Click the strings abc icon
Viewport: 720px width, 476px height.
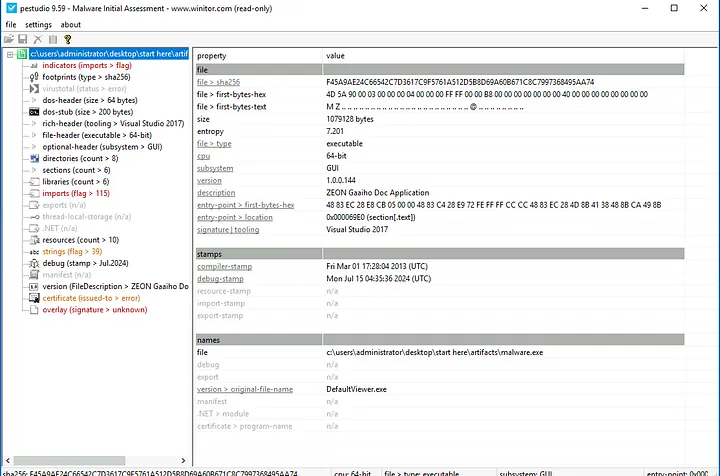[x=34, y=252]
